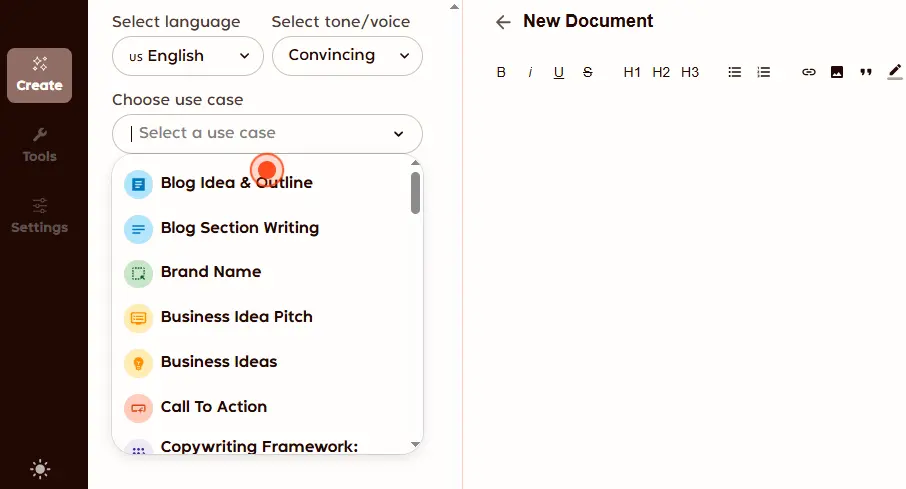Apply Heading 2 style
Image resolution: width=906 pixels, height=489 pixels.
coord(661,72)
